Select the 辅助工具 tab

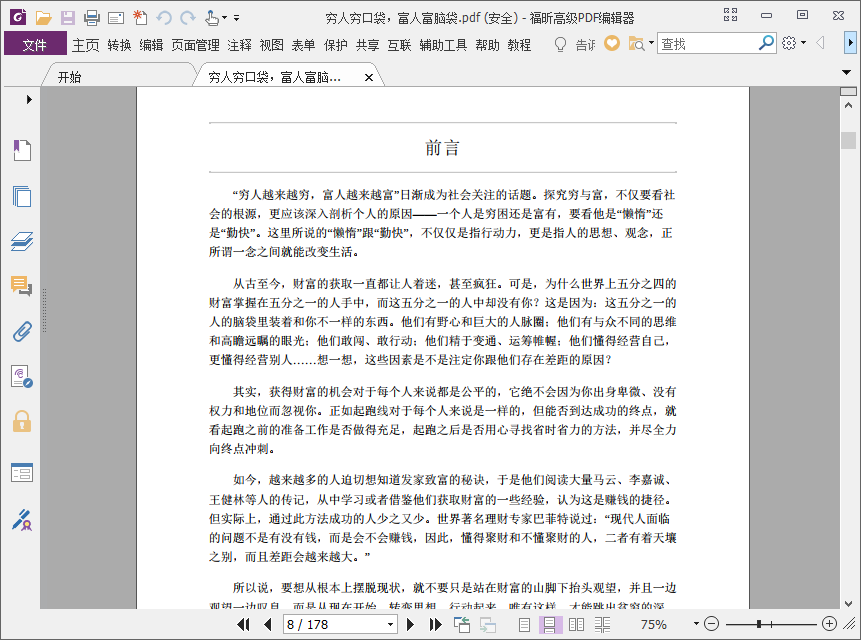[443, 44]
